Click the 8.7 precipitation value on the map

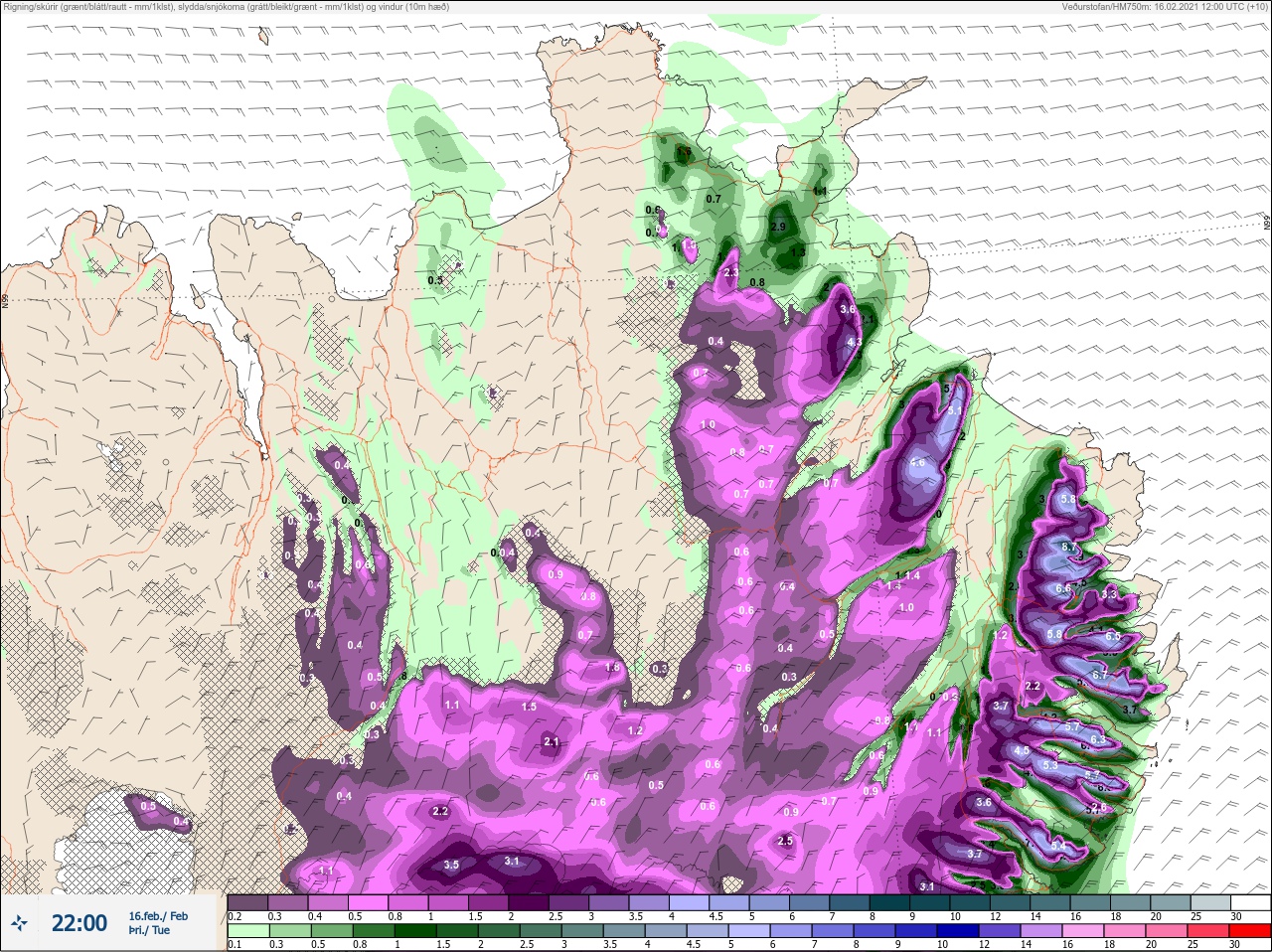point(1070,548)
